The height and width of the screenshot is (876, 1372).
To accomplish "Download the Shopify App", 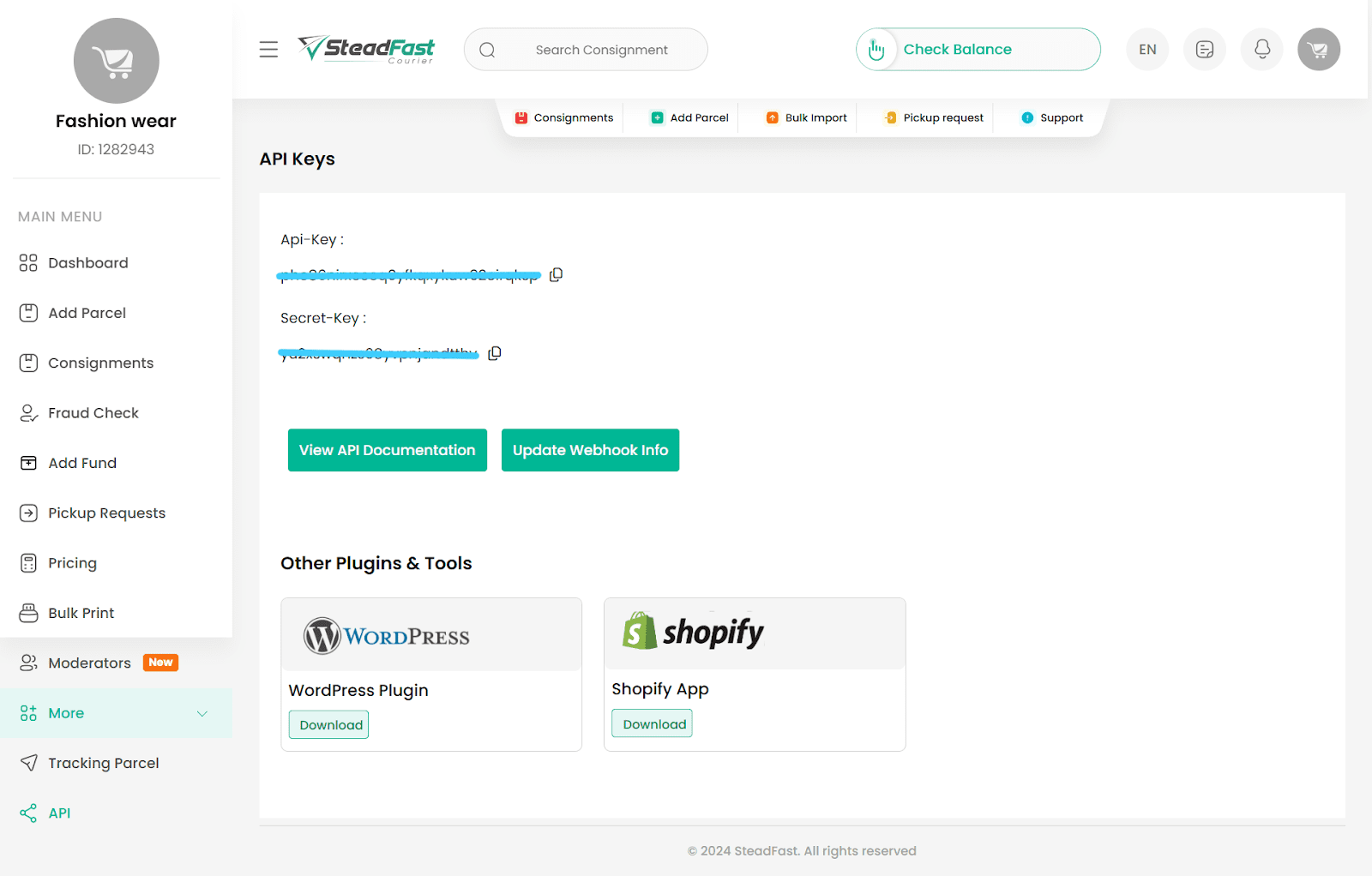I will tap(653, 724).
